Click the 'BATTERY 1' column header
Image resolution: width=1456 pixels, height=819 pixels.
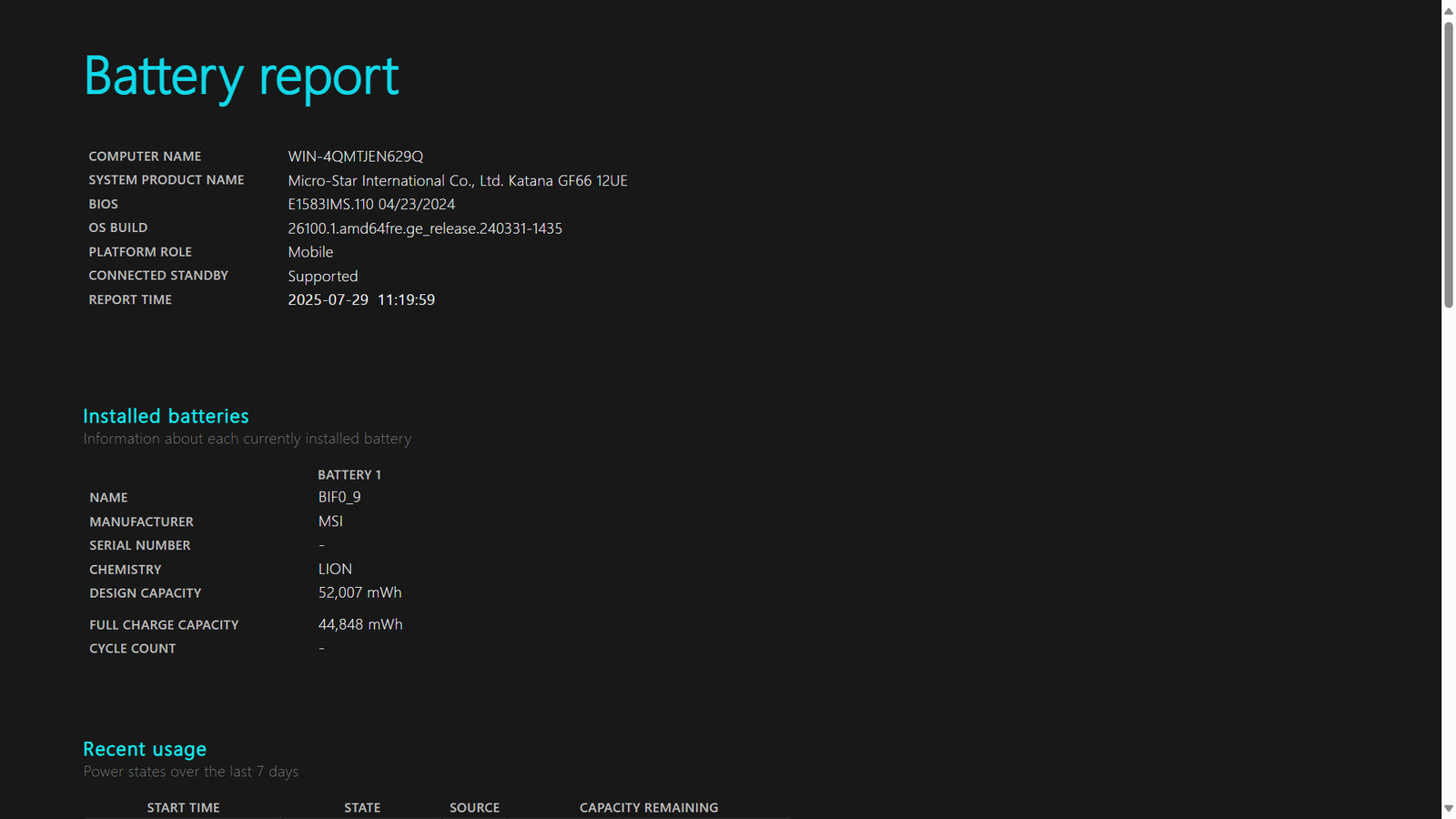(349, 475)
